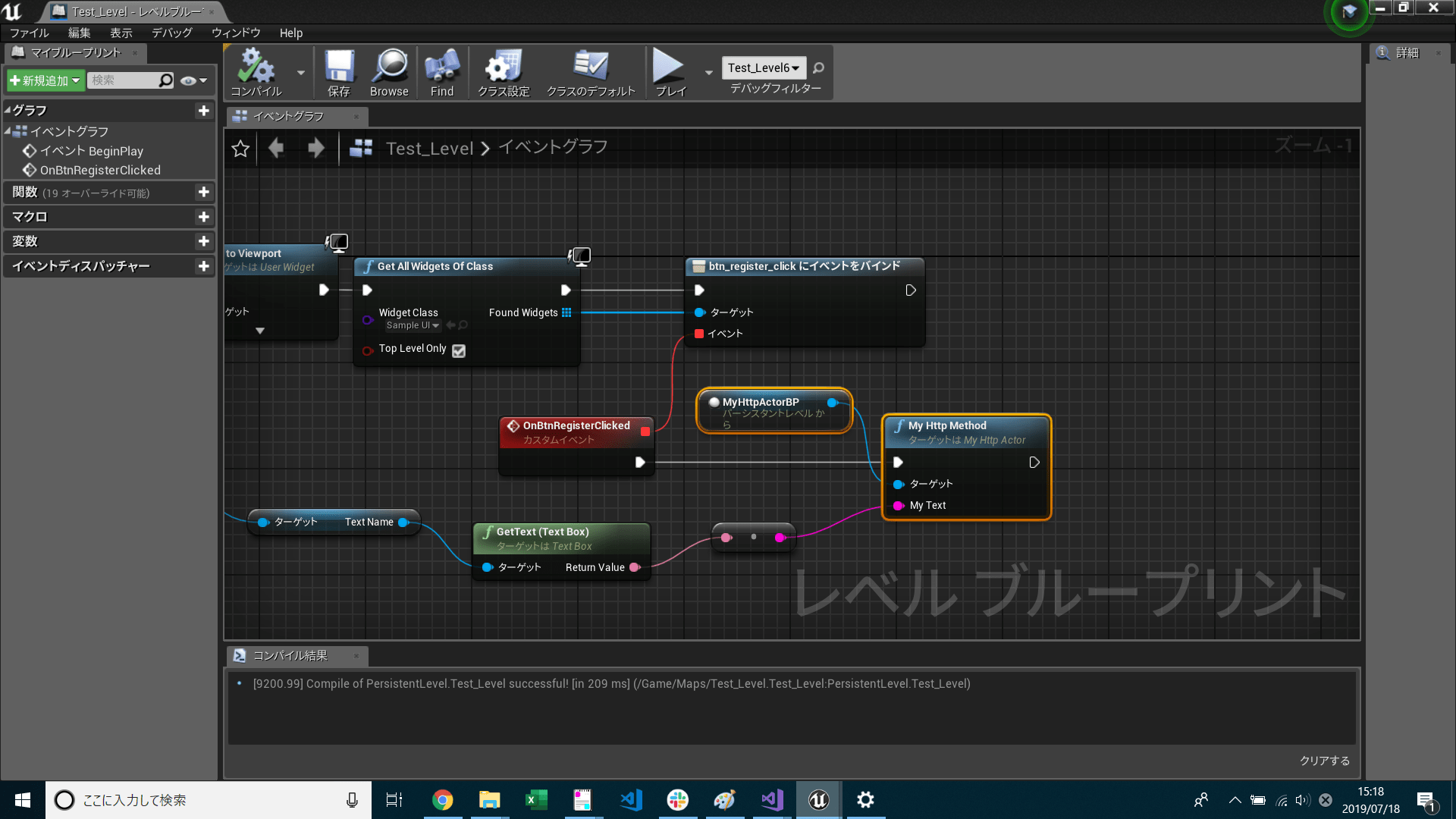1456x819 pixels.
Task: Click the compile success log message
Action: tap(611, 683)
